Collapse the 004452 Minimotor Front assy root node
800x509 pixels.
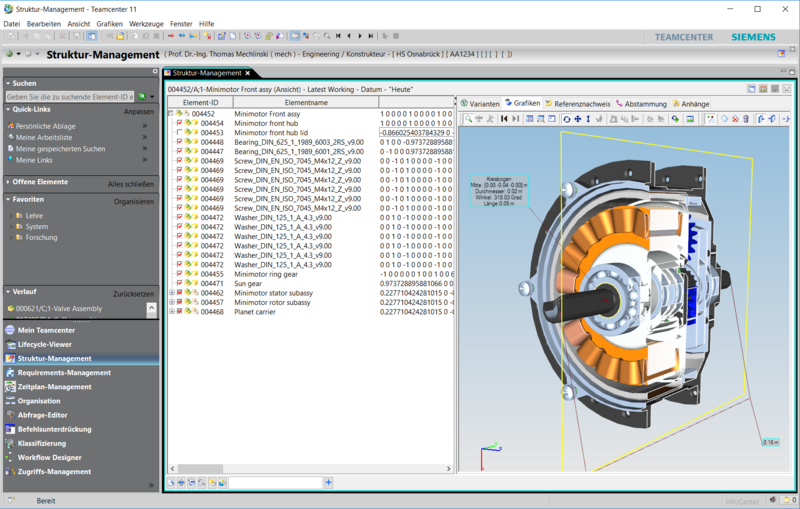coord(171,114)
